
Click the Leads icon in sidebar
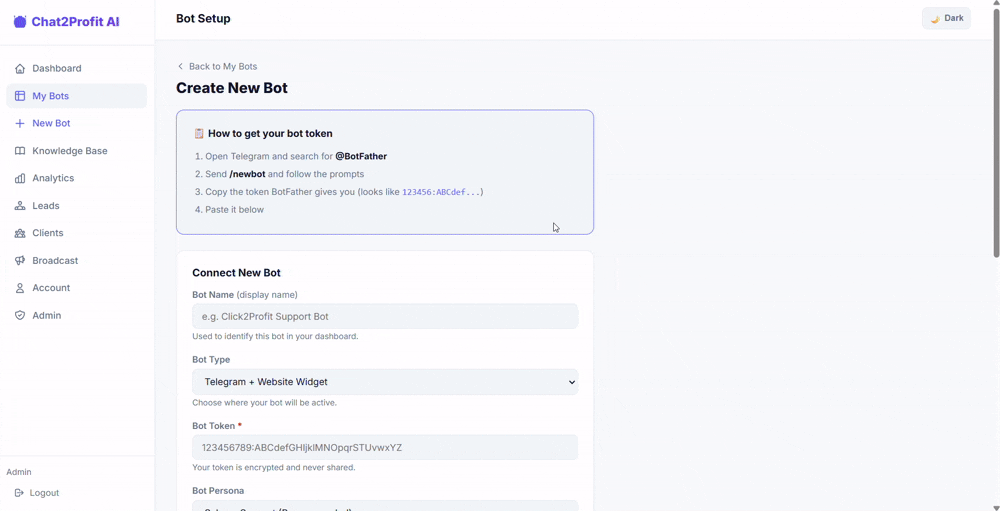[x=20, y=205]
